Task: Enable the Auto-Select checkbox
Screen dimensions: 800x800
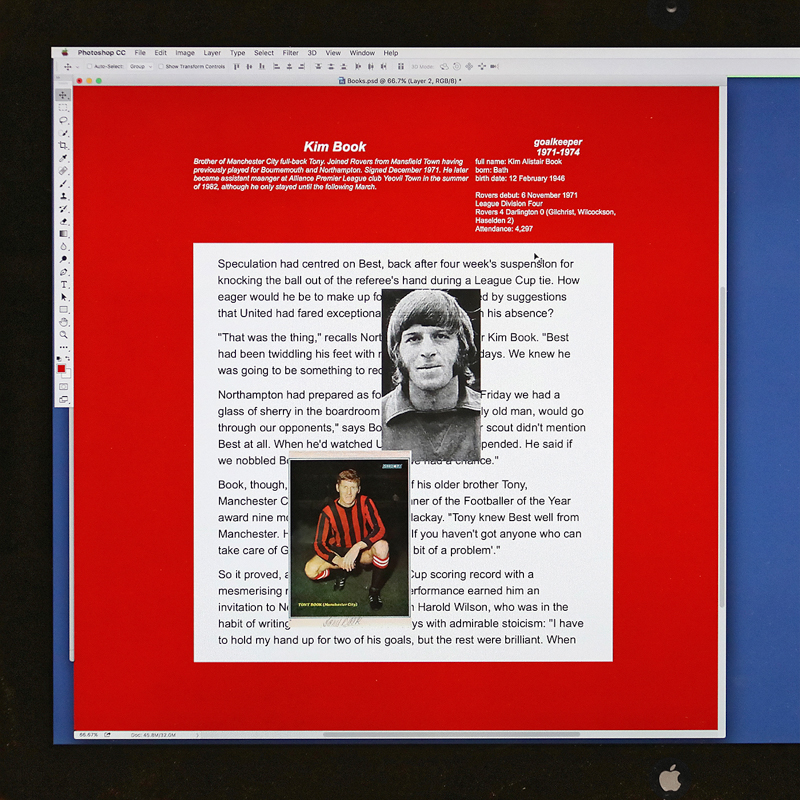Action: coord(89,66)
